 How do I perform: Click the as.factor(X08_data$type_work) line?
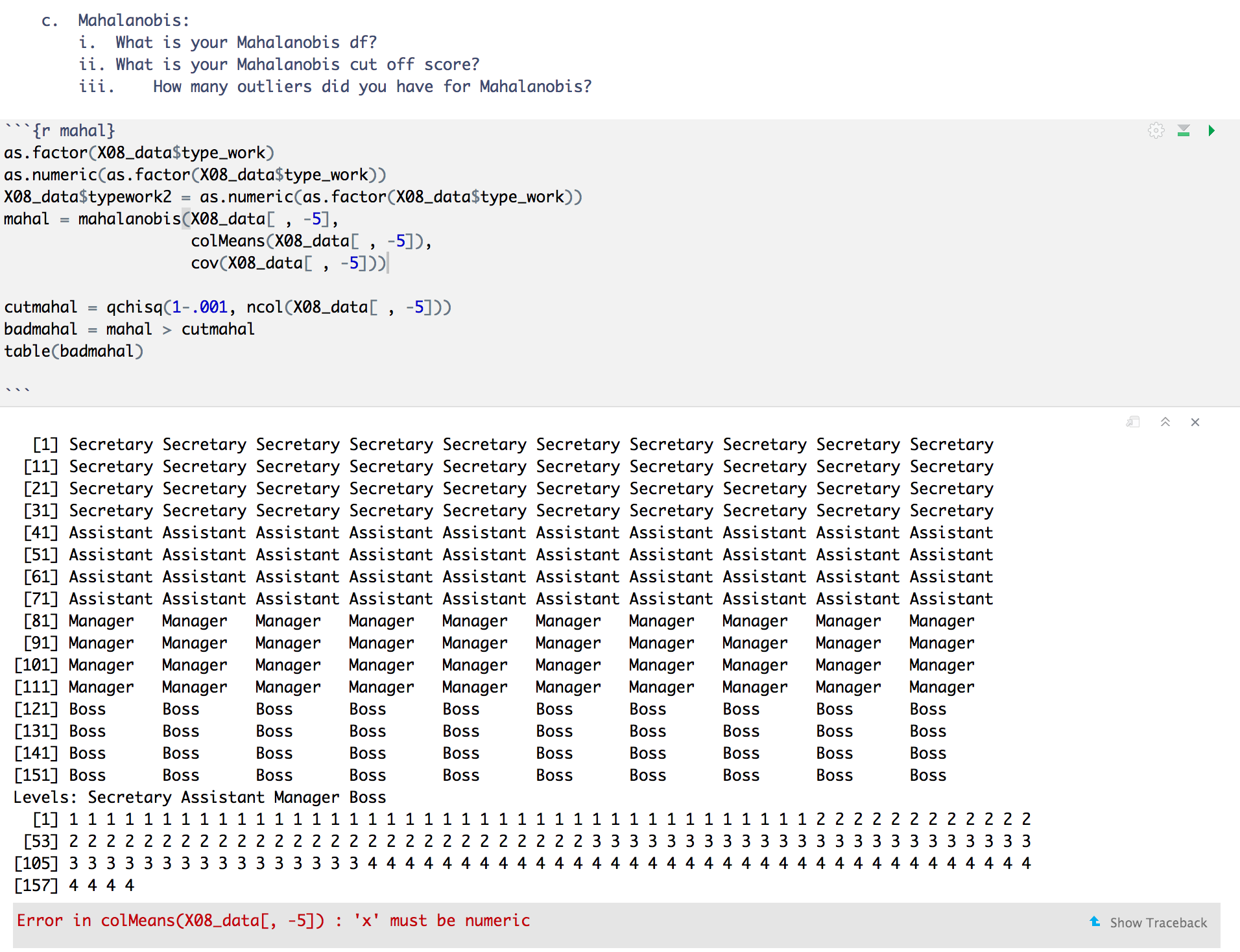[x=139, y=152]
